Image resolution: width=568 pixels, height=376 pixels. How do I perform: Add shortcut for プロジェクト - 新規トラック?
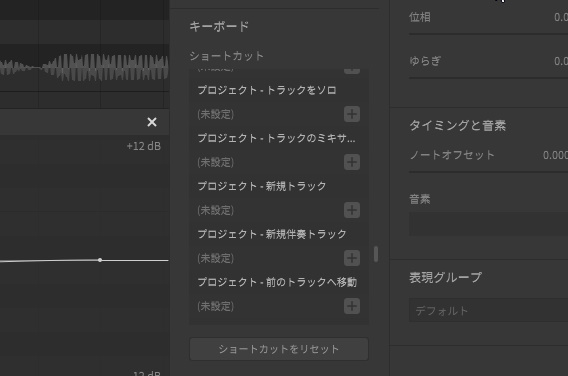click(352, 210)
